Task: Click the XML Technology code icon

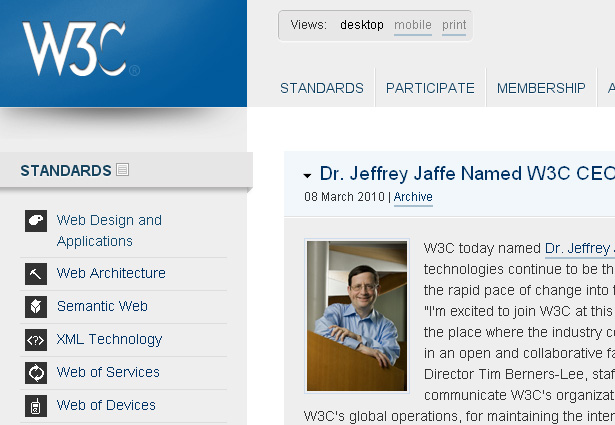Action: point(36,340)
